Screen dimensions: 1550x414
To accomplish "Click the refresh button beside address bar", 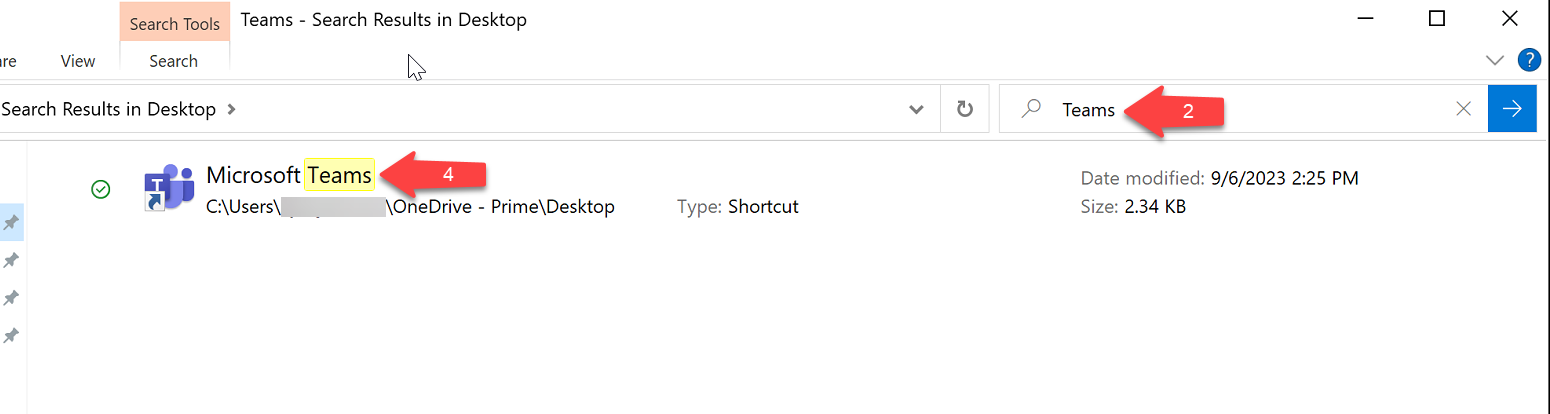I will pyautogui.click(x=965, y=109).
